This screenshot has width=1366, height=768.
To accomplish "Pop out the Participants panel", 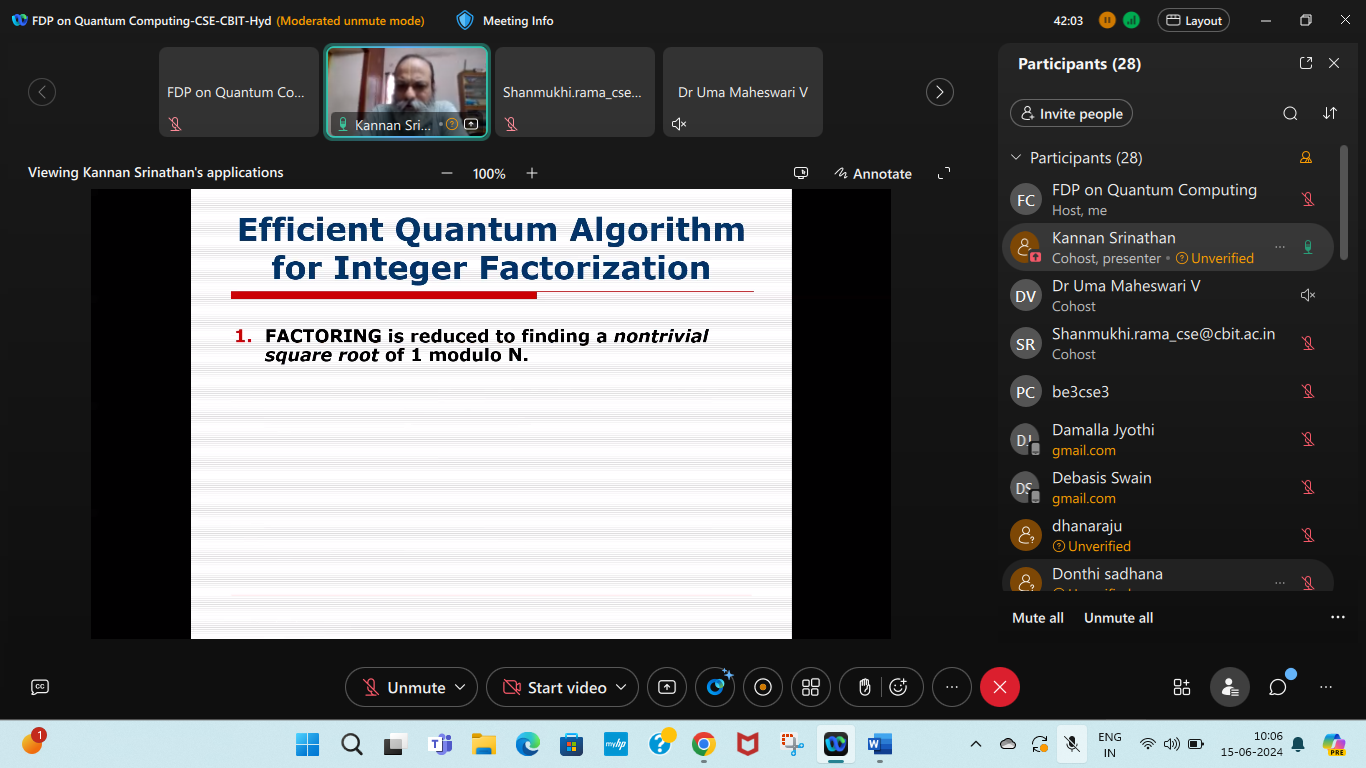I will pyautogui.click(x=1306, y=63).
